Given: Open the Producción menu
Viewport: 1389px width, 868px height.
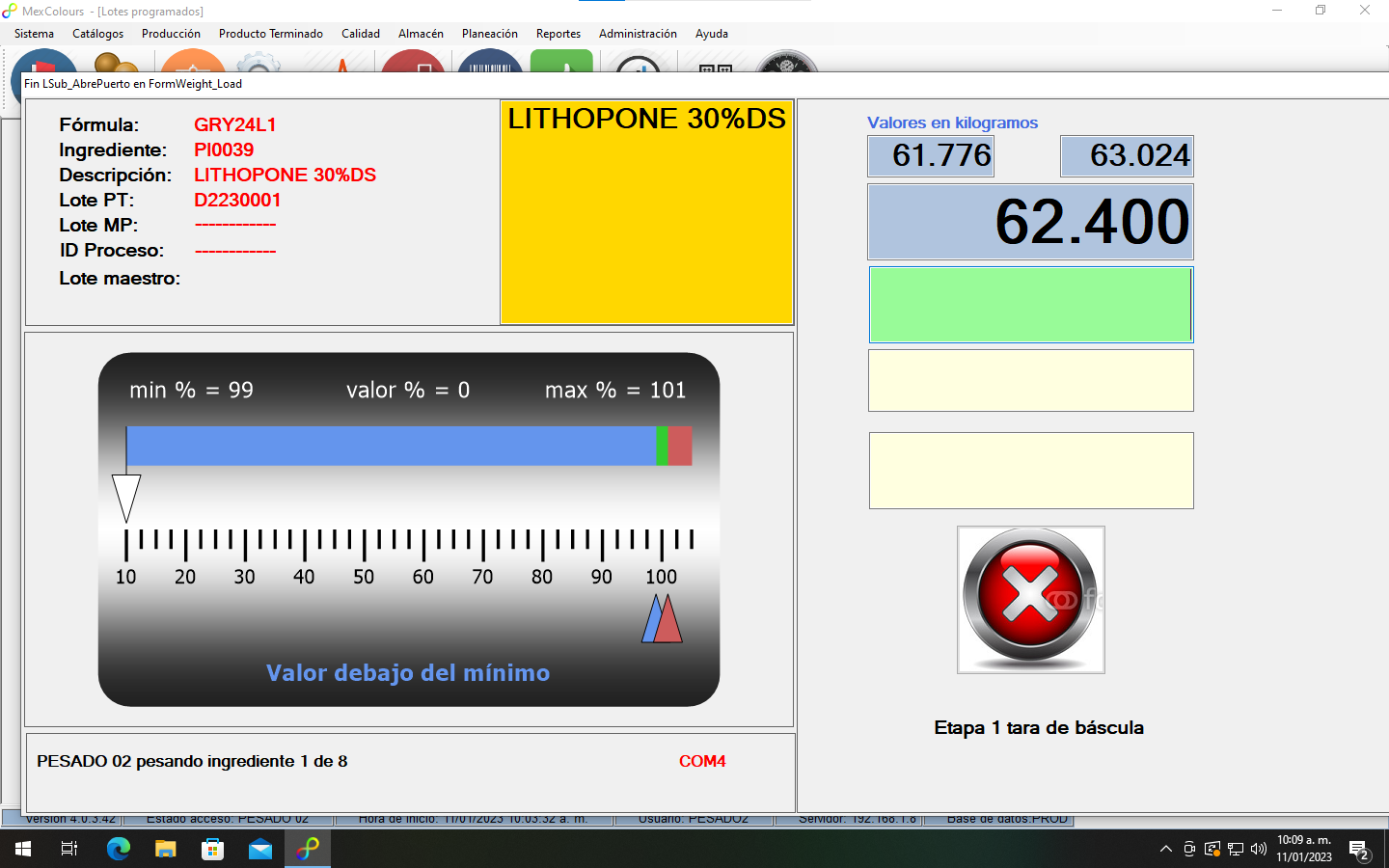Looking at the screenshot, I should (171, 34).
